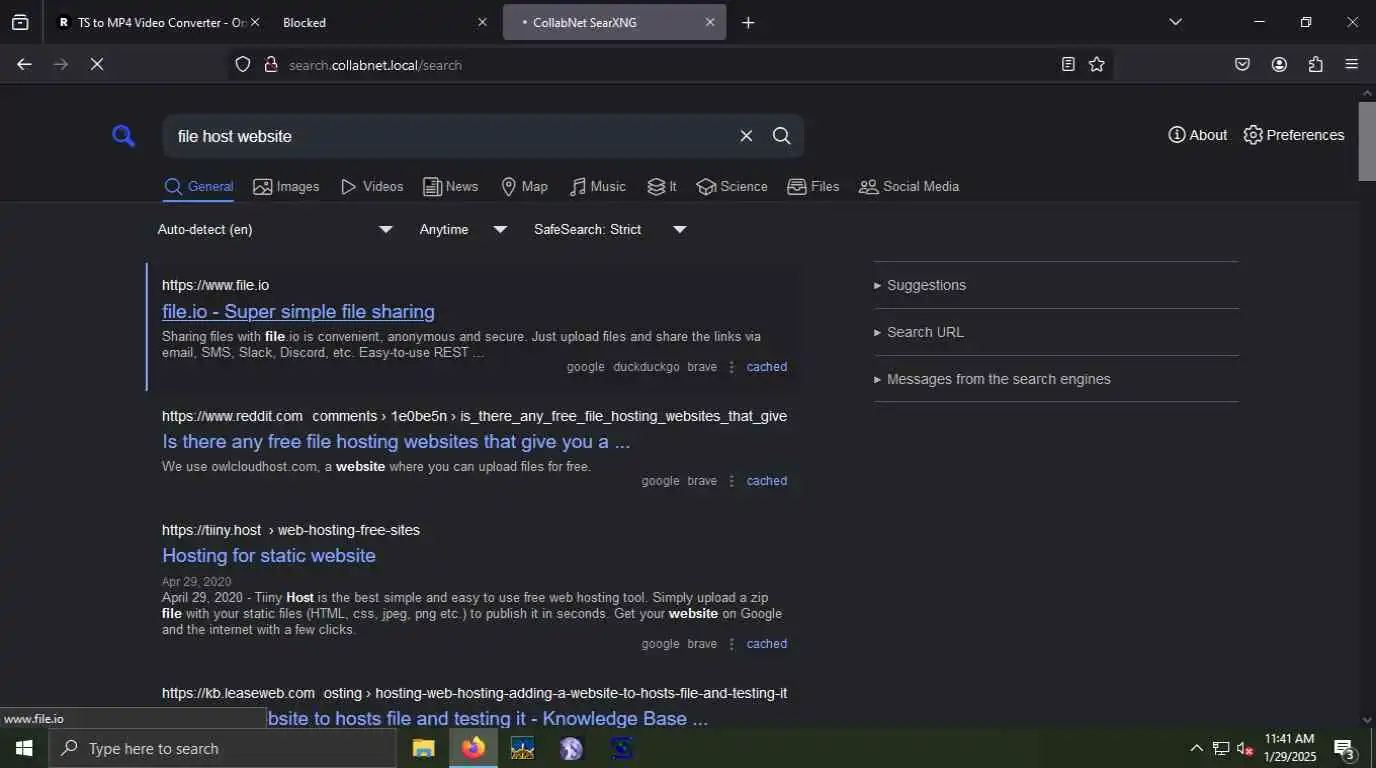Click https://www.file.io URL text
The height and width of the screenshot is (768, 1376).
pyautogui.click(x=215, y=286)
